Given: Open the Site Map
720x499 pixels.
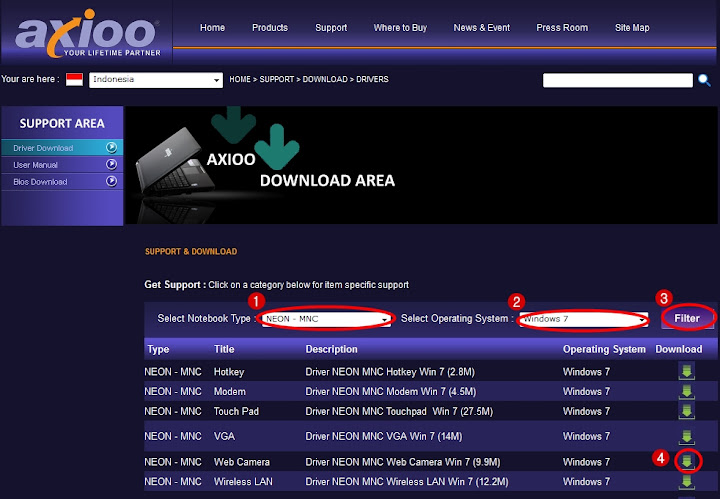Looking at the screenshot, I should tap(632, 28).
